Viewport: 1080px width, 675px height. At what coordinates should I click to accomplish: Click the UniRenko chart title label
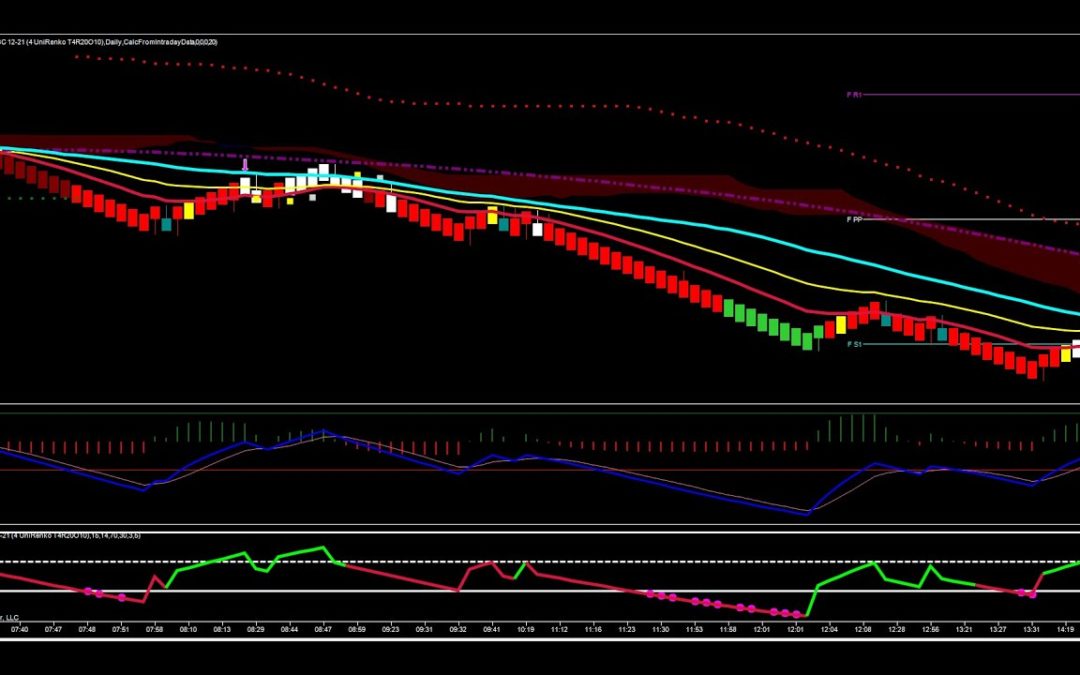[x=110, y=41]
